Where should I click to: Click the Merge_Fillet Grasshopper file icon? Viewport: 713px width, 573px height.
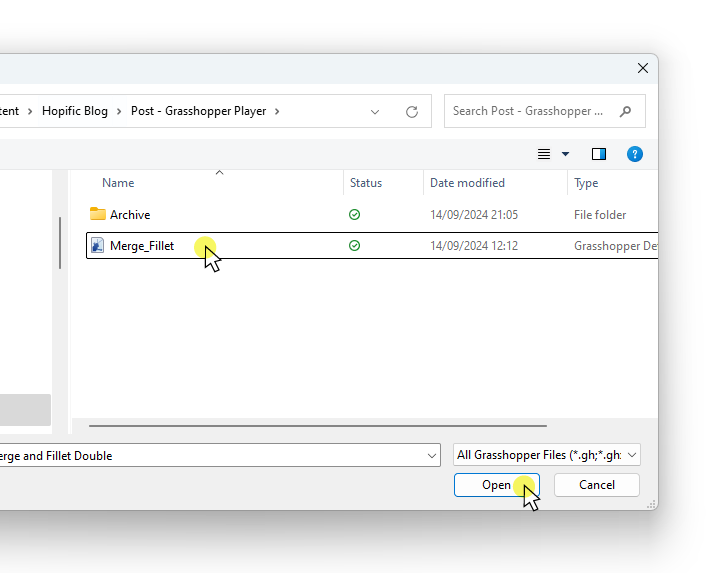click(x=98, y=246)
